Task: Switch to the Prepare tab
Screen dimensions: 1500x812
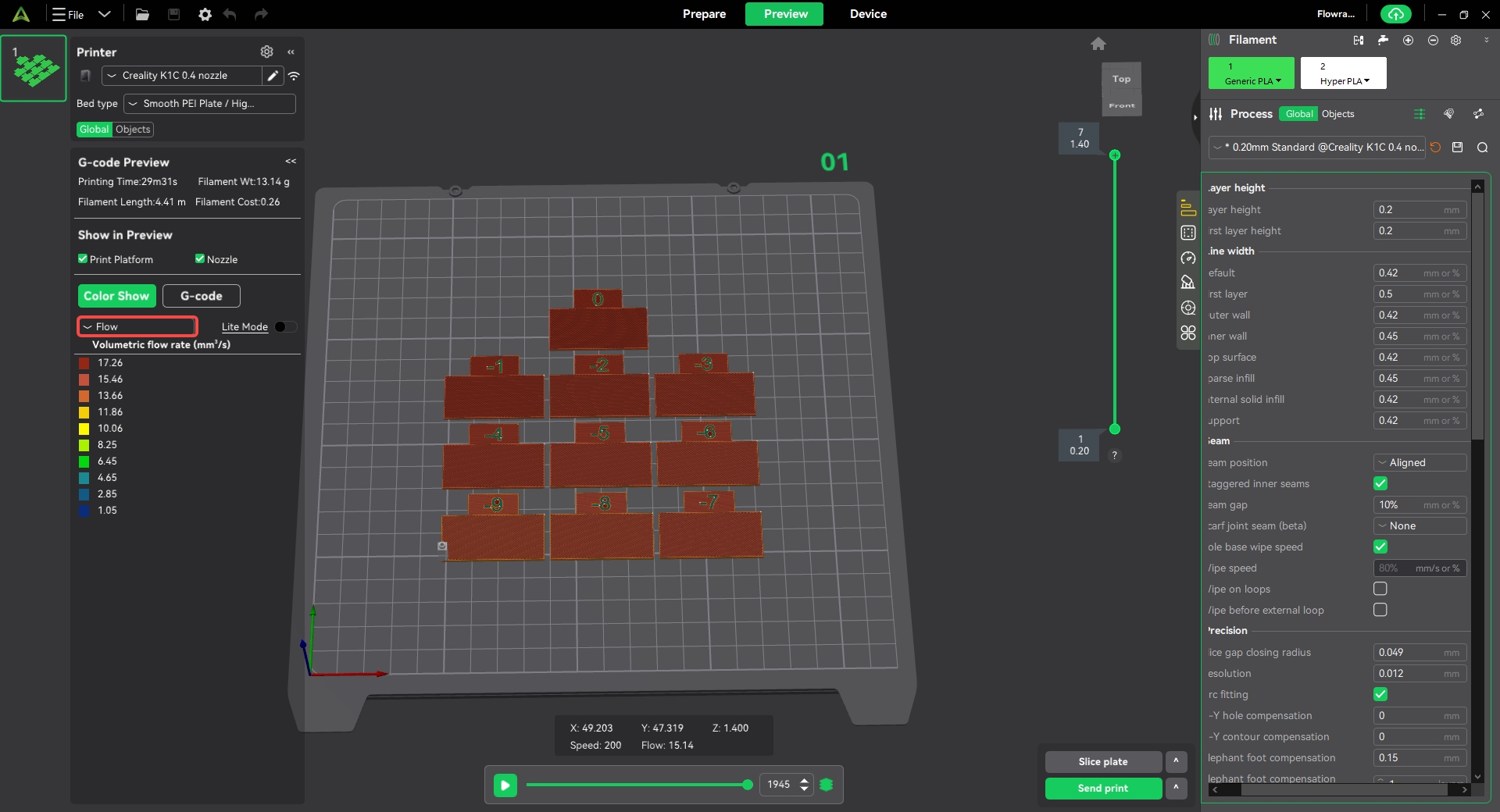Action: pyautogui.click(x=704, y=14)
